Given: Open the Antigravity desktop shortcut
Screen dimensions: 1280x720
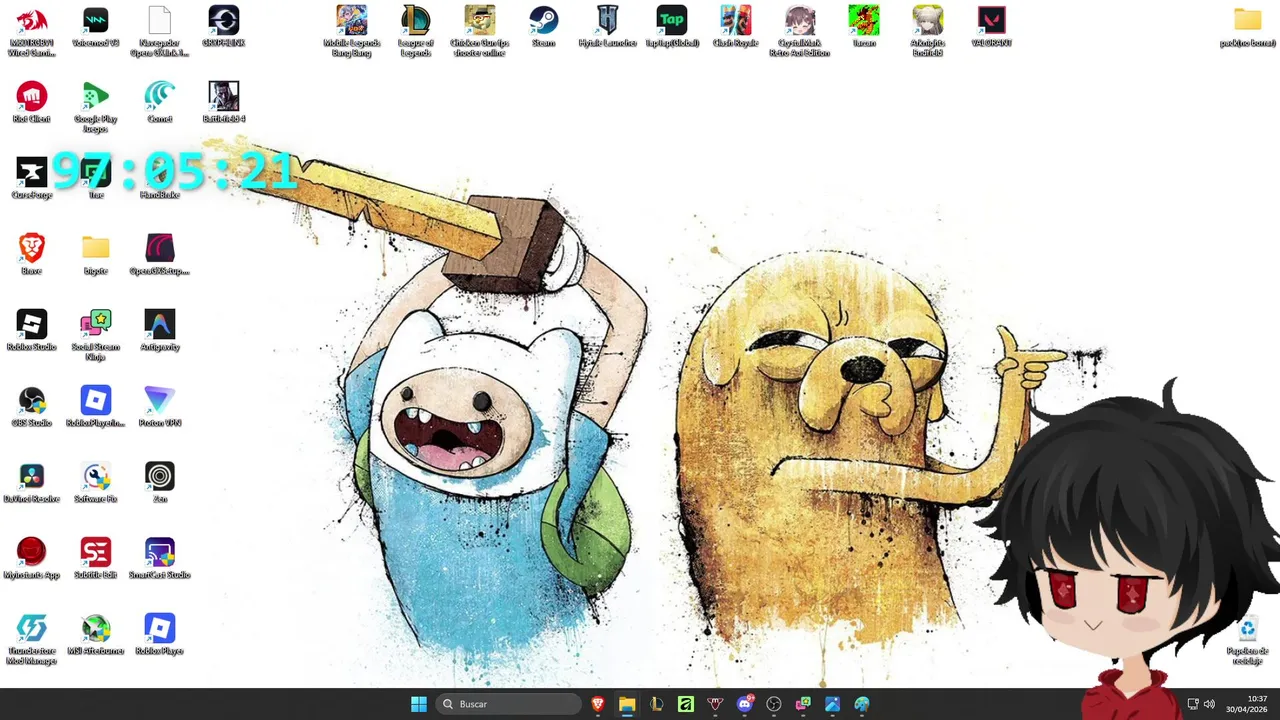Looking at the screenshot, I should [x=159, y=332].
